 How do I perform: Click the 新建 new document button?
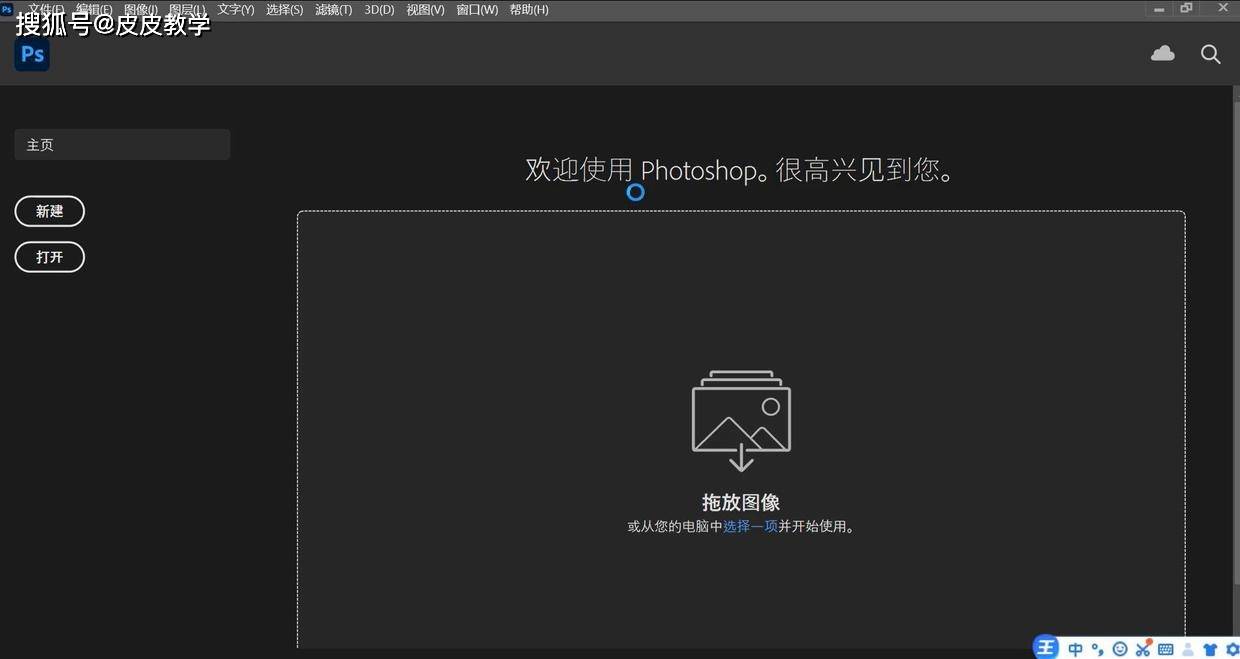[50, 211]
